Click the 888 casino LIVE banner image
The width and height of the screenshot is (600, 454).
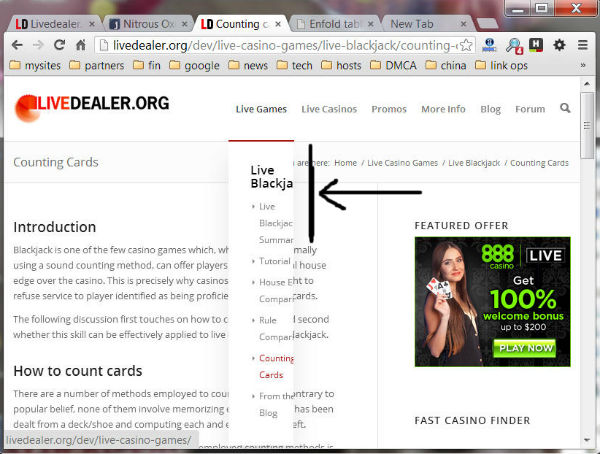coord(492,302)
